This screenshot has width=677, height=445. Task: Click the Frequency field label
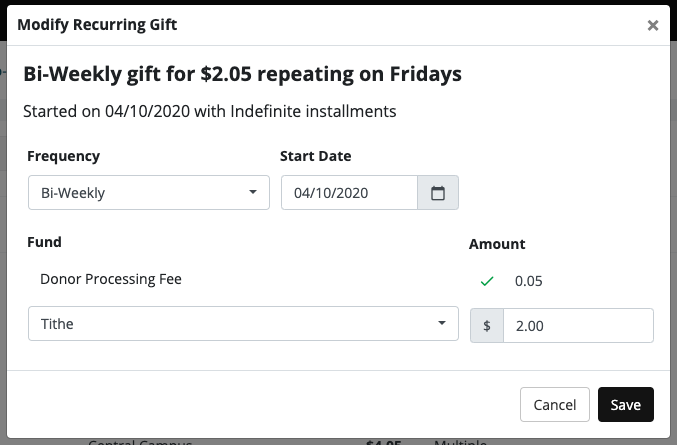(x=63, y=156)
